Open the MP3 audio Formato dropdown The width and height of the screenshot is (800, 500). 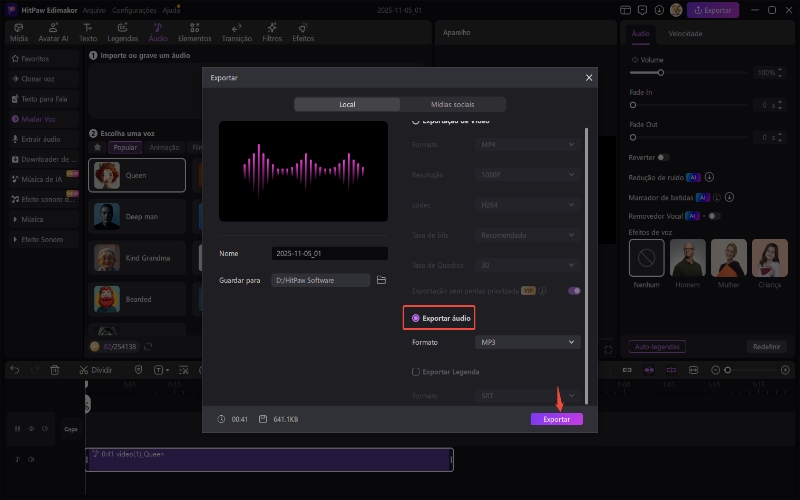coord(527,342)
